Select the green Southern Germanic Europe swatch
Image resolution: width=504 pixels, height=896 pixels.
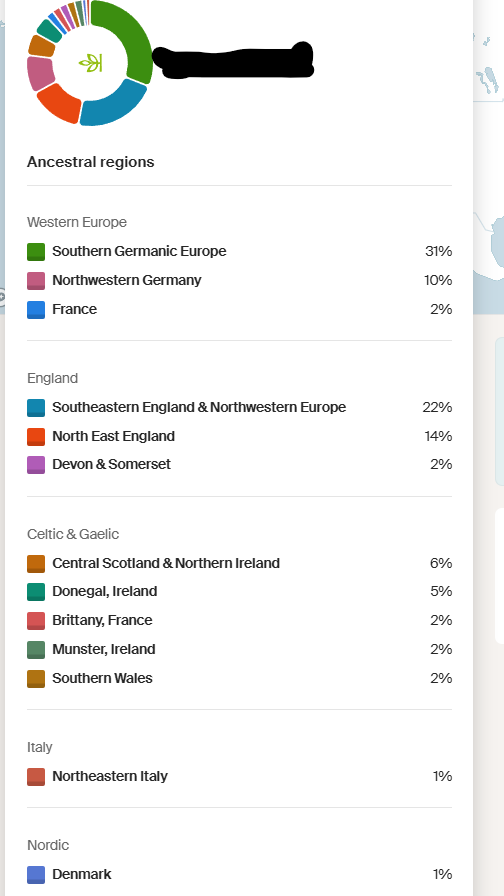36,252
